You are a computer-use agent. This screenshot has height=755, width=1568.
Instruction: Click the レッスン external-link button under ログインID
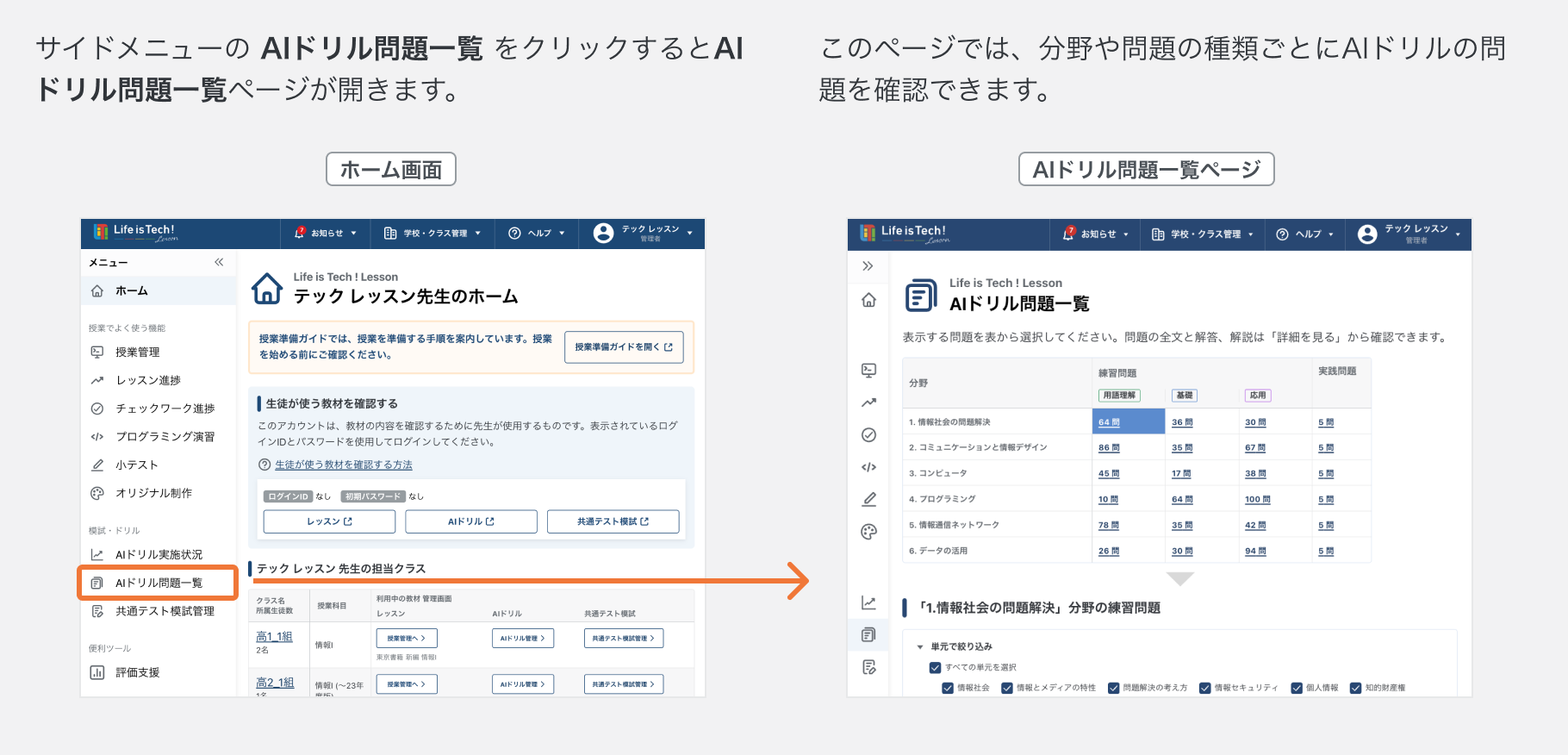[x=329, y=521]
